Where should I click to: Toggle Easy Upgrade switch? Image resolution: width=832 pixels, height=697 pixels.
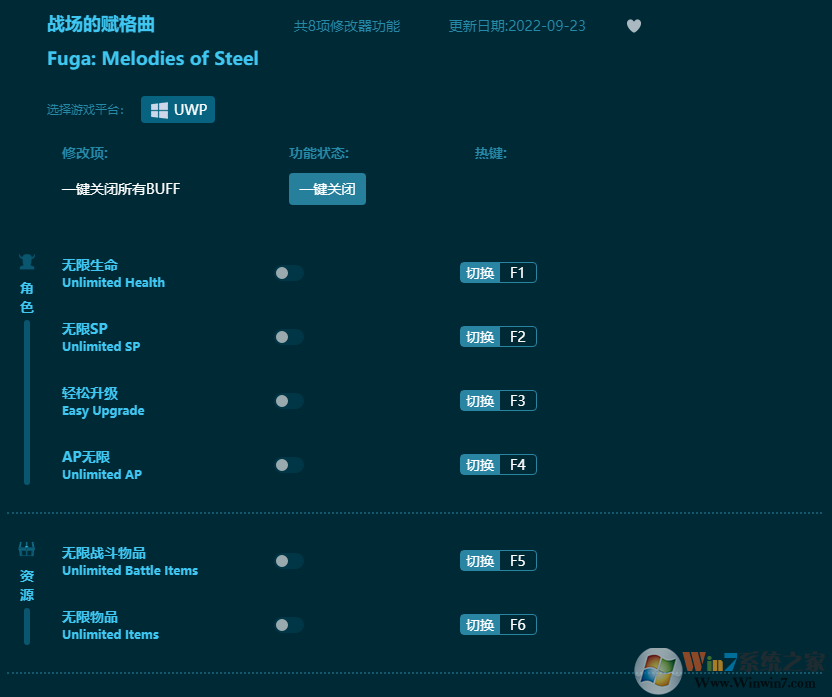[289, 401]
